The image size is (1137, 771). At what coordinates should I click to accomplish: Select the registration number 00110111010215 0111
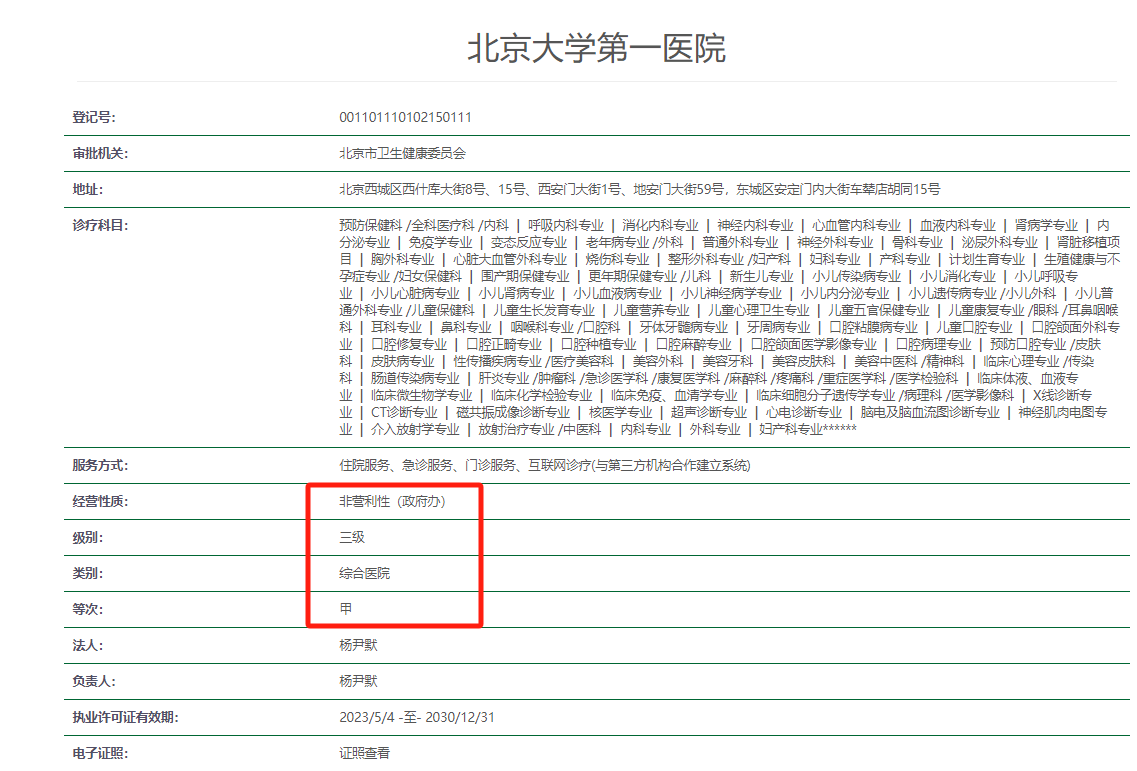(405, 117)
